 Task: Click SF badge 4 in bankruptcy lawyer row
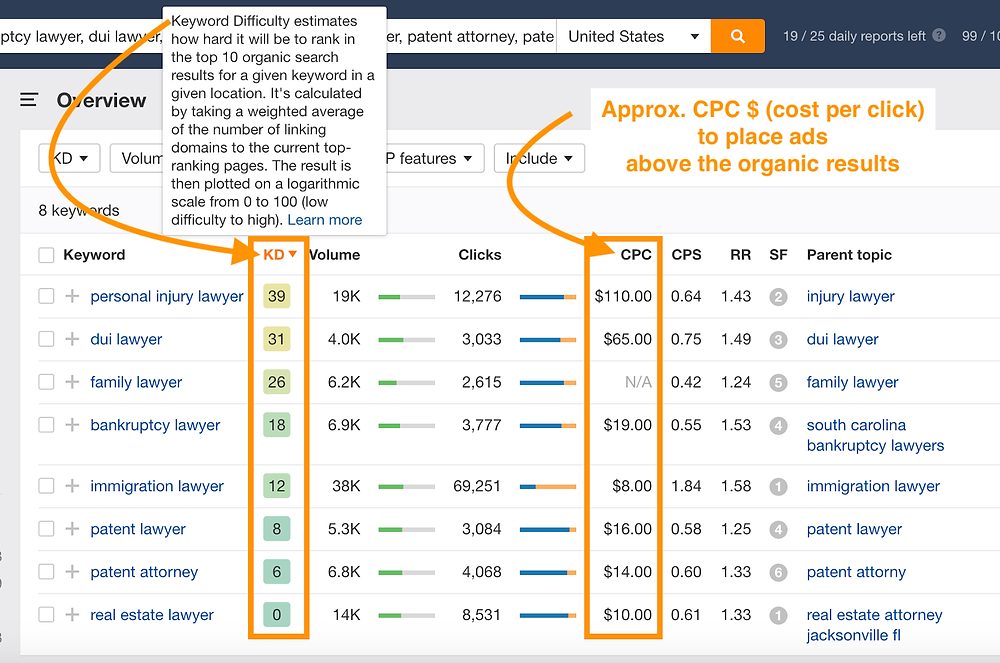coord(778,426)
